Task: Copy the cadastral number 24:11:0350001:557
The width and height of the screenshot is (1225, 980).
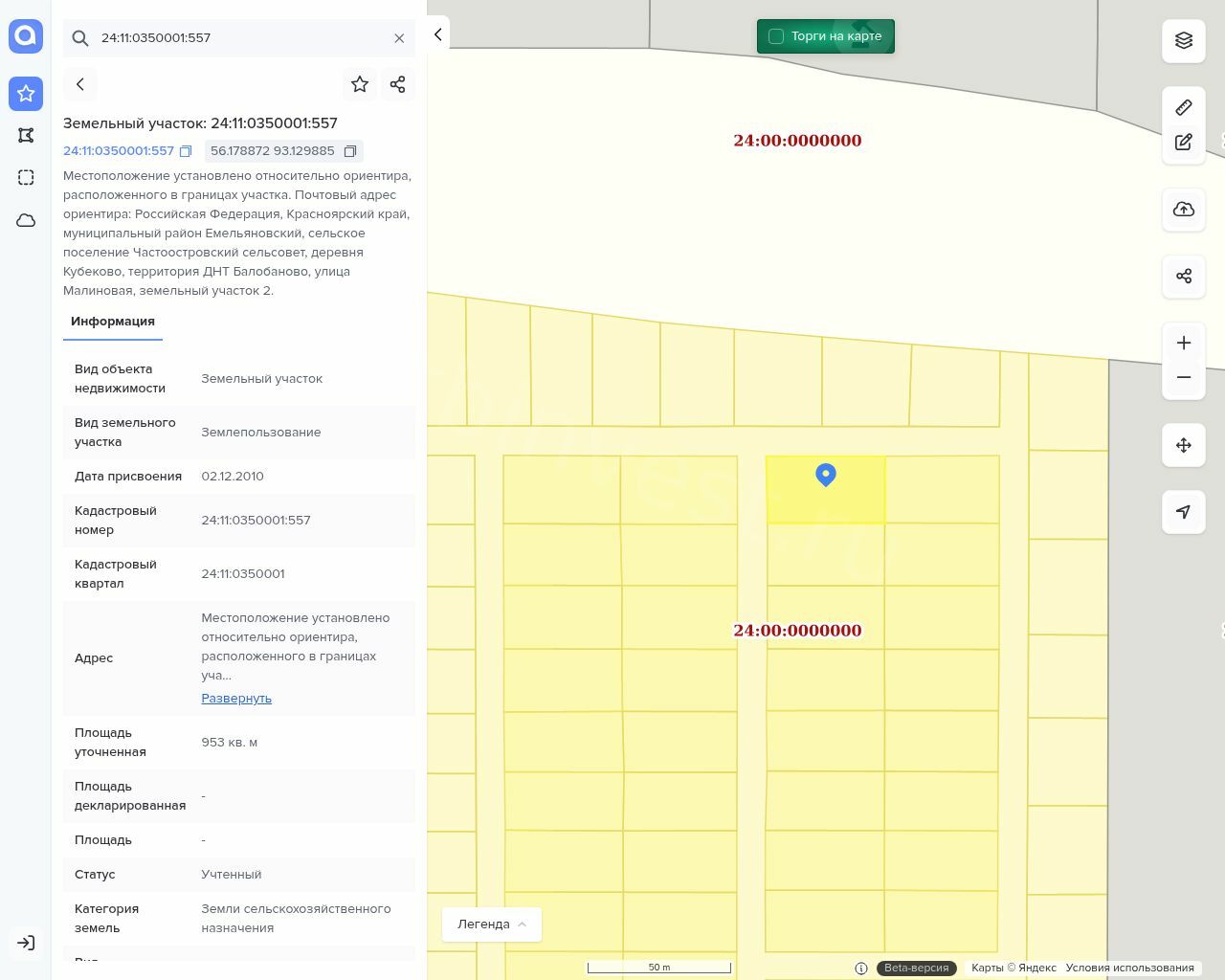Action: coord(186,151)
